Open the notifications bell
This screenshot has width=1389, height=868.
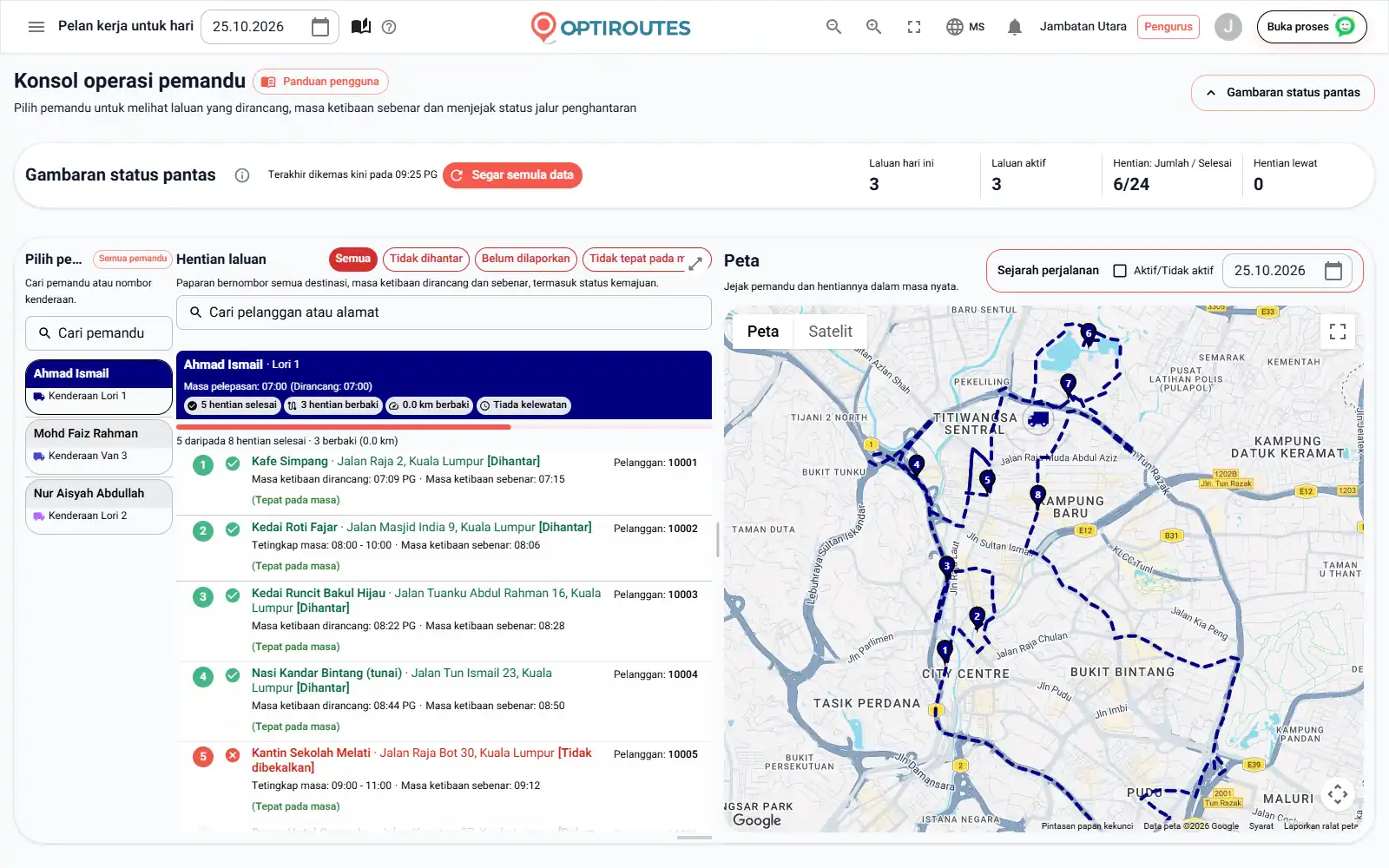click(1015, 27)
